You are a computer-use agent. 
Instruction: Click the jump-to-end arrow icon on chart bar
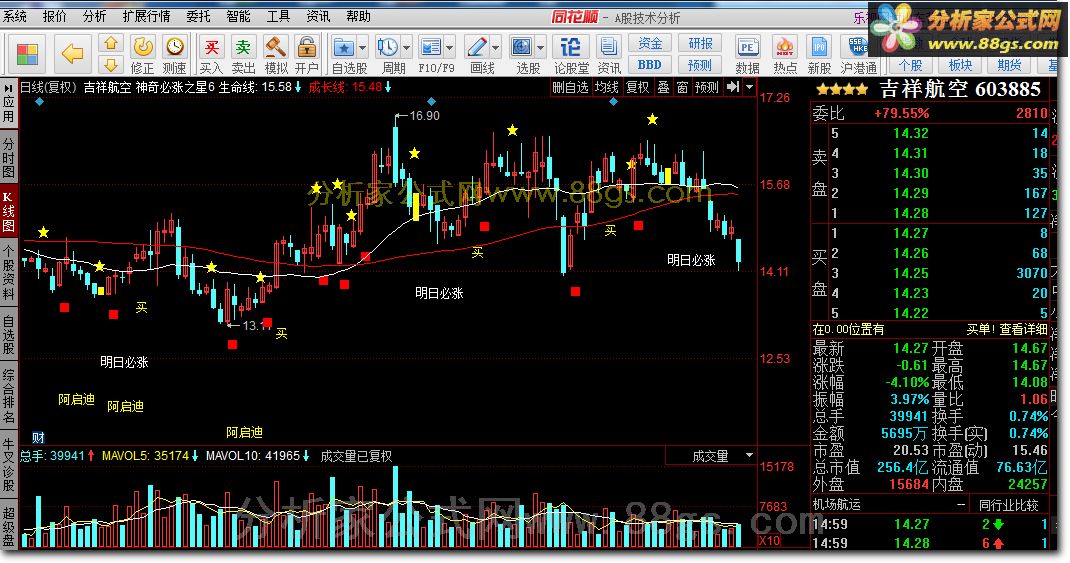733,87
